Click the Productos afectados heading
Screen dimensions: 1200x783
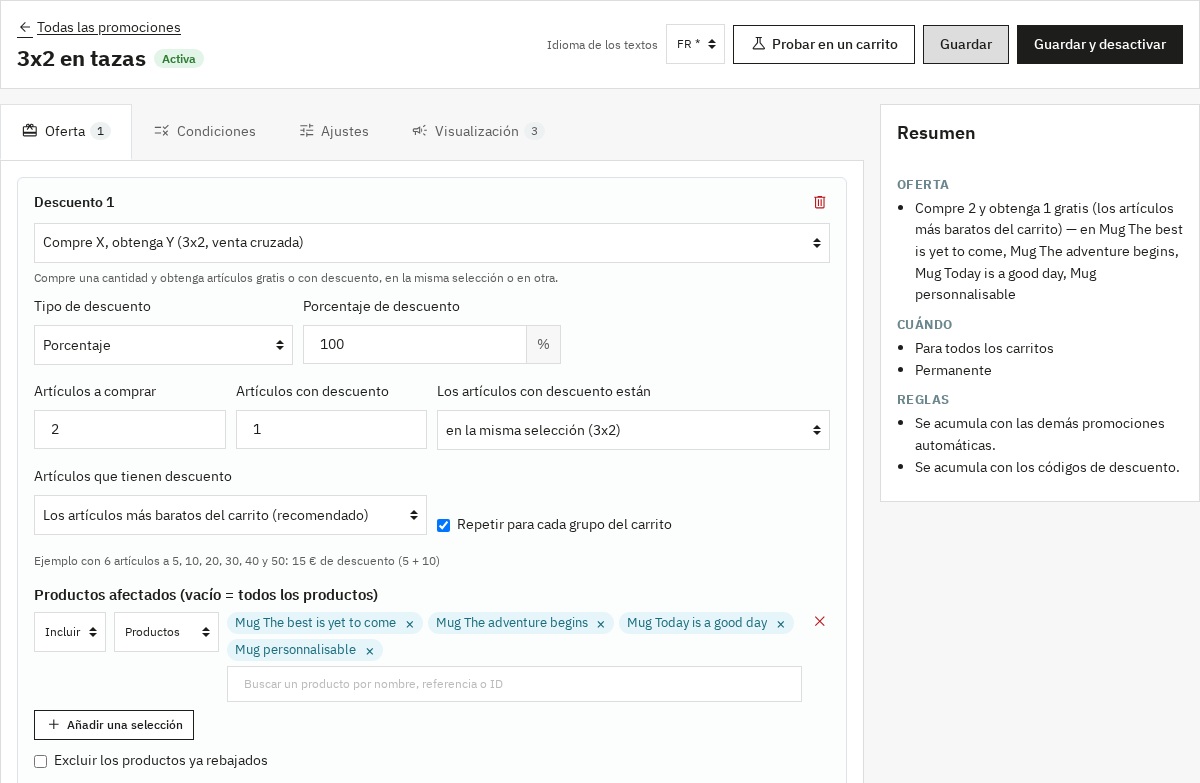pos(206,595)
